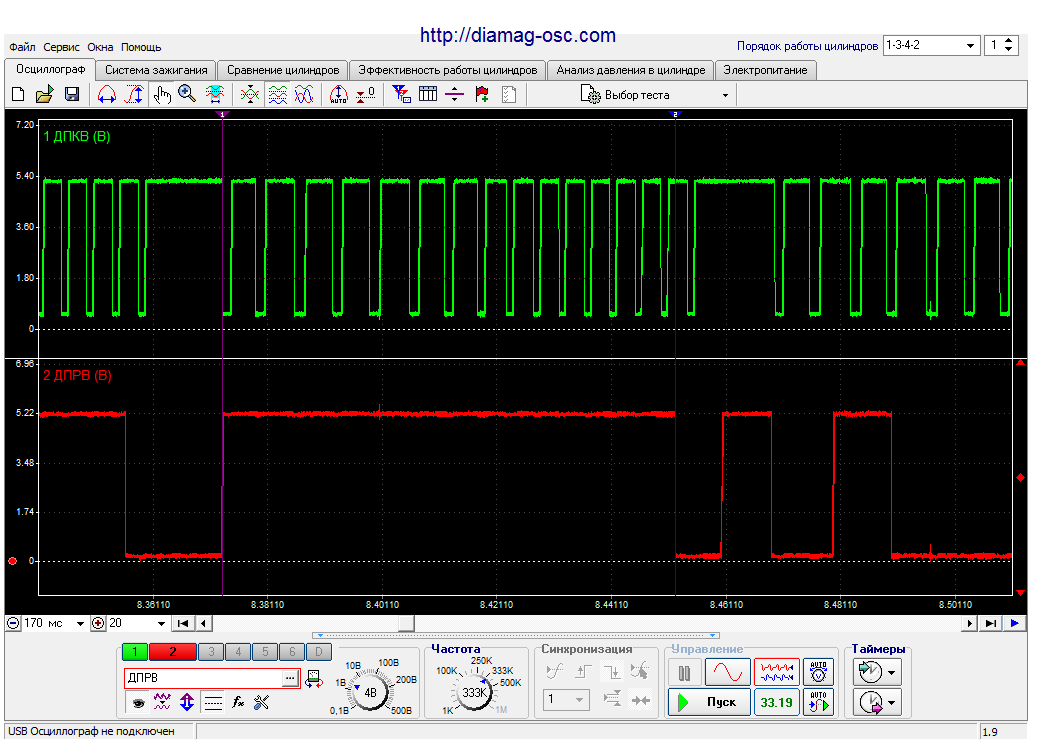
Task: Click the purple divider line icon
Action: pos(454,95)
